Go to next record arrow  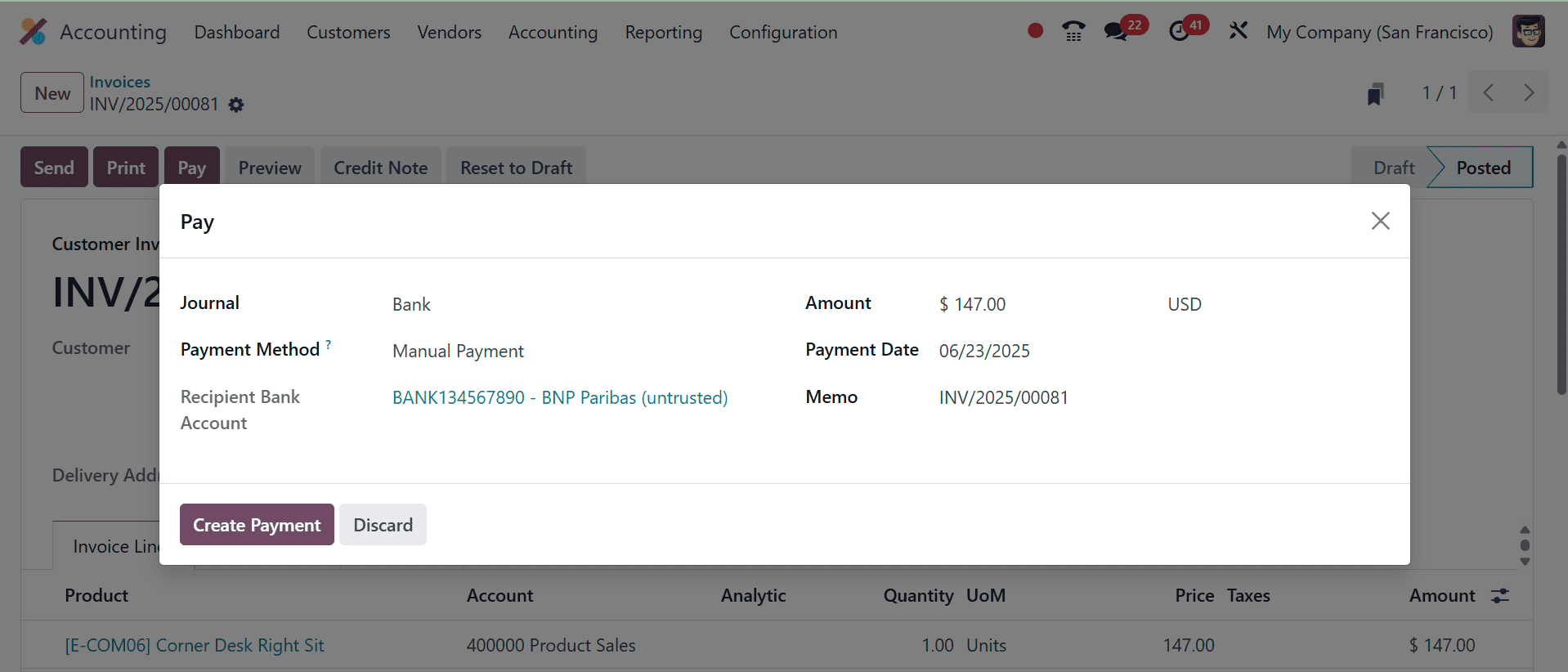point(1528,92)
